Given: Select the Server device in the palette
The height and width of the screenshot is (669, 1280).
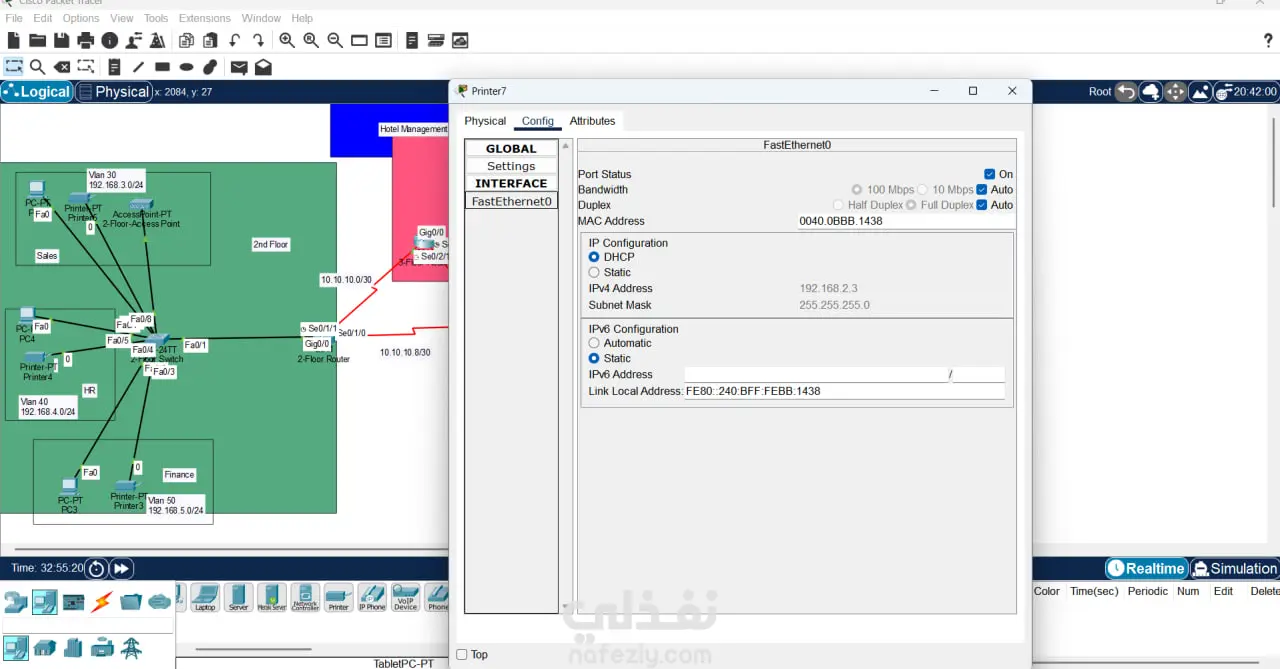Looking at the screenshot, I should coord(238,598).
